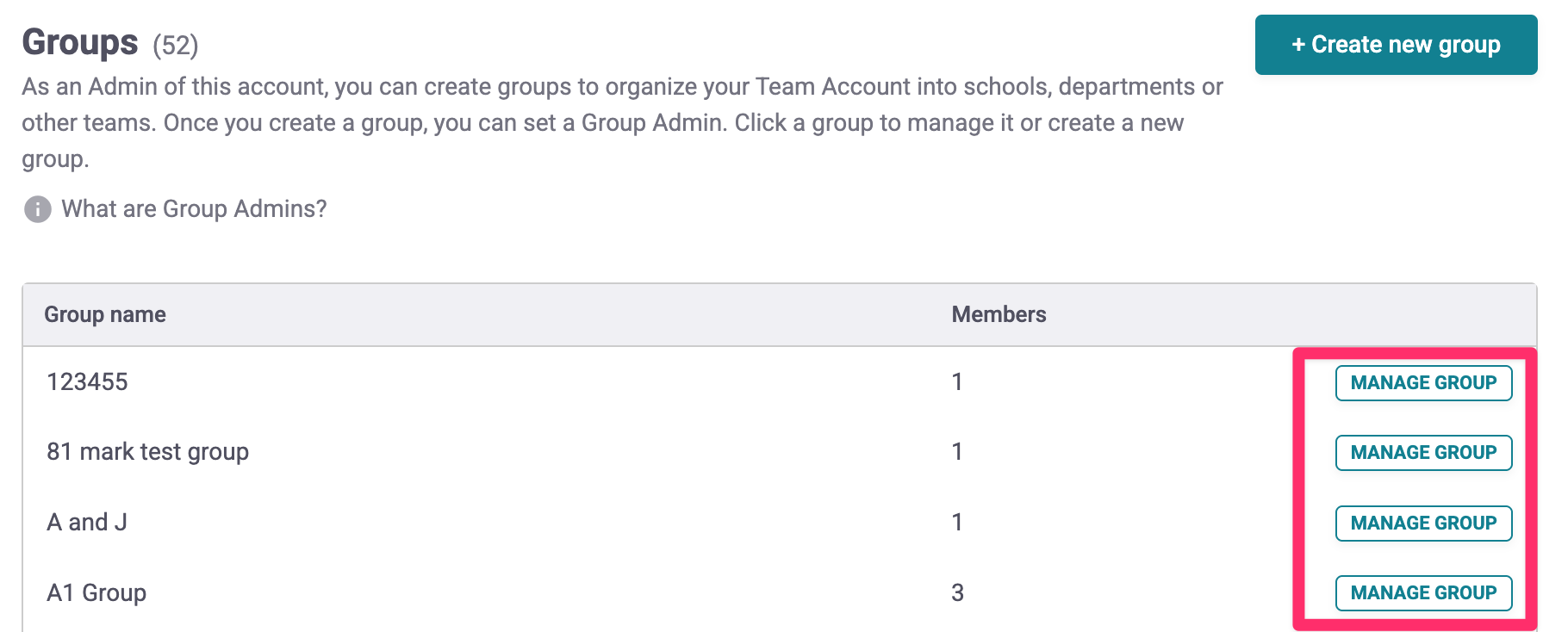Click the member count for A and J
Image resolution: width=1568 pixels, height=632 pixels.
coord(956,523)
